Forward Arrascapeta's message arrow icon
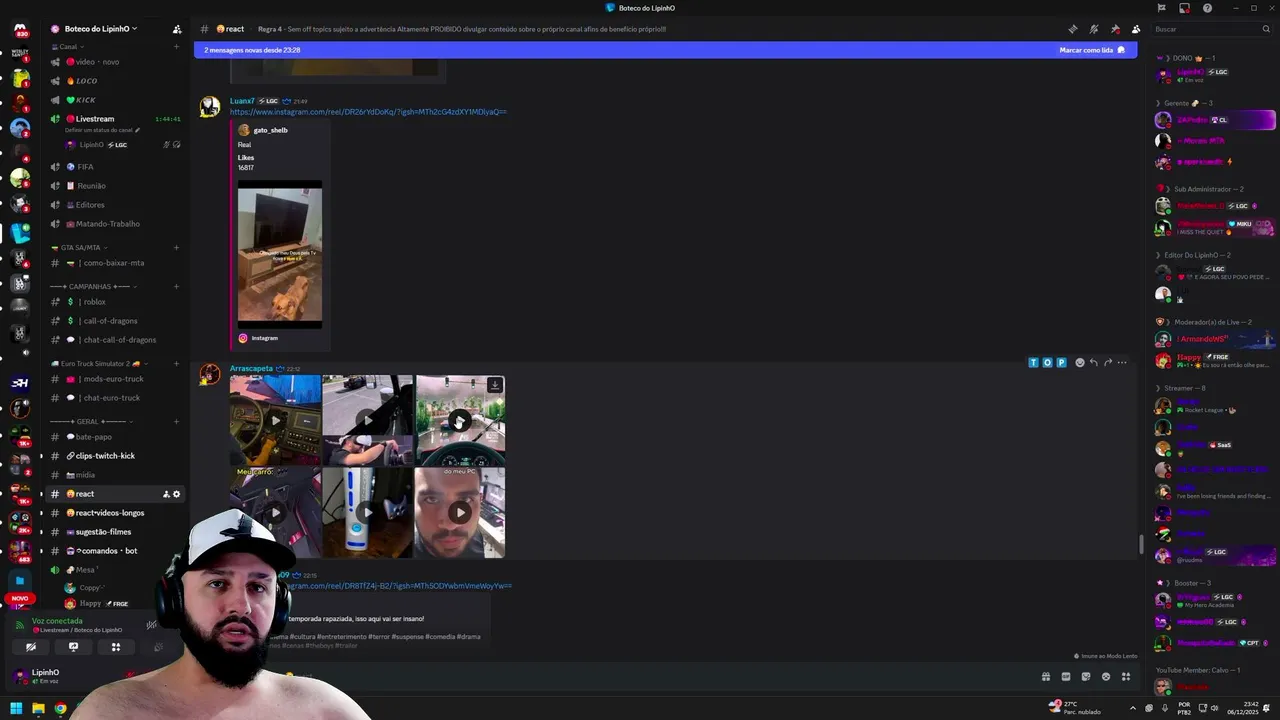The image size is (1280, 720). click(x=1107, y=363)
